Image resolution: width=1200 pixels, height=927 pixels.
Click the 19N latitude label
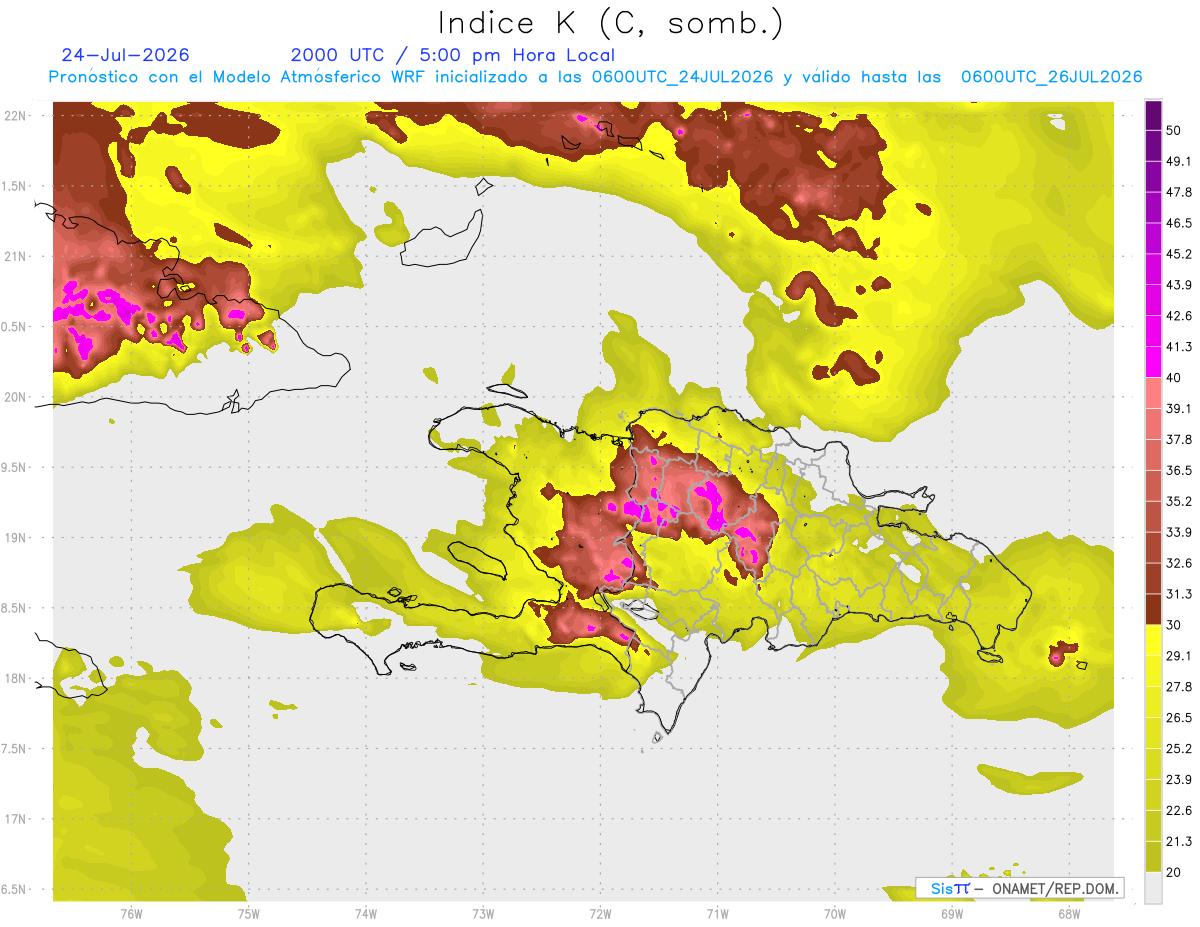pos(17,537)
